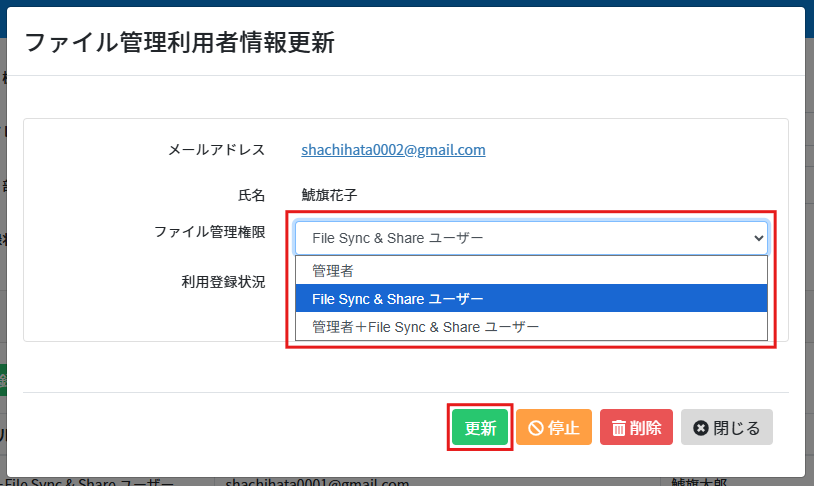The height and width of the screenshot is (486, 814).
Task: Click the 氏名 field label
Action: click(x=251, y=195)
